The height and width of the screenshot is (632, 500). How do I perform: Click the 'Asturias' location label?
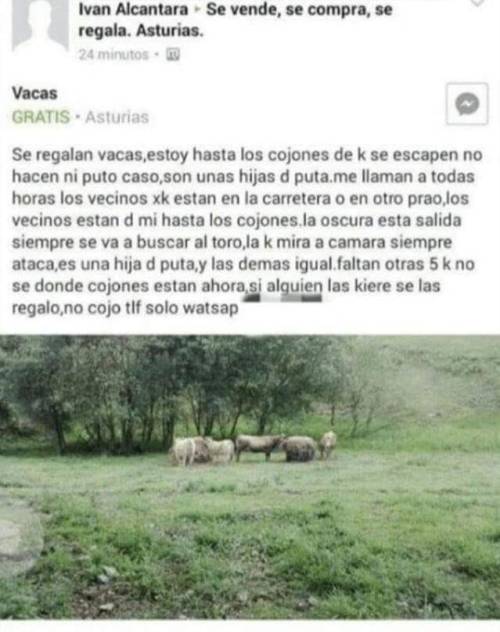click(117, 117)
